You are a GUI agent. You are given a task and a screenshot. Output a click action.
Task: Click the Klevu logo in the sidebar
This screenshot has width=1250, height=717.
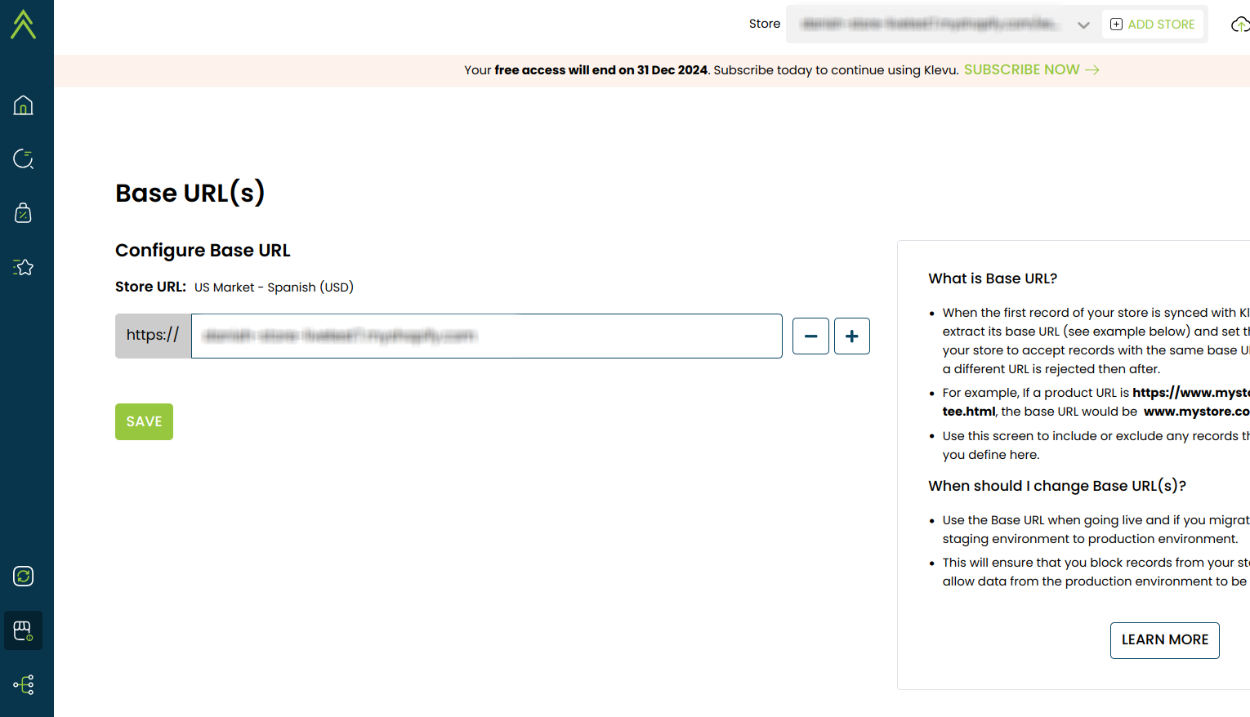23,24
